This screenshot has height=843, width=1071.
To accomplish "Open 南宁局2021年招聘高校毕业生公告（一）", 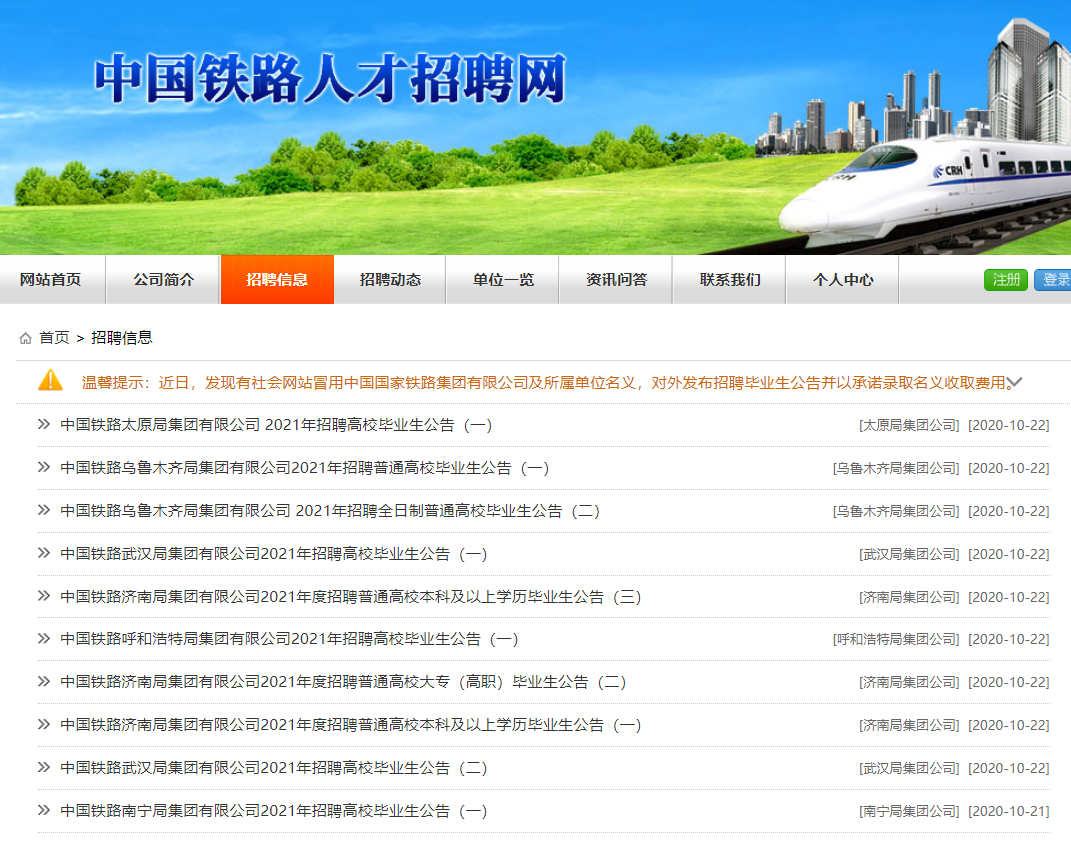I will coord(274,811).
